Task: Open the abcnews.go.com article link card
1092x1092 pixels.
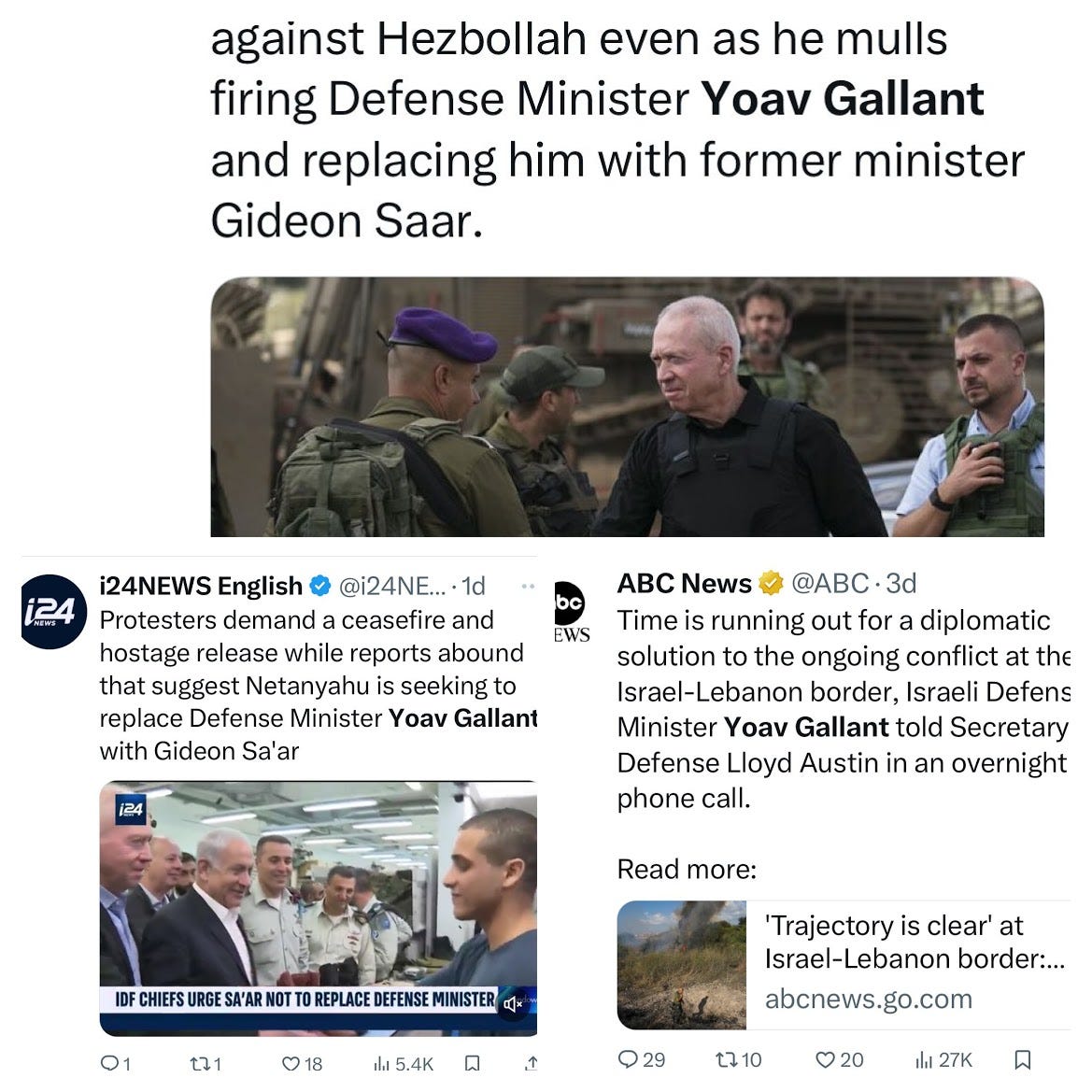Action: pyautogui.click(x=844, y=965)
